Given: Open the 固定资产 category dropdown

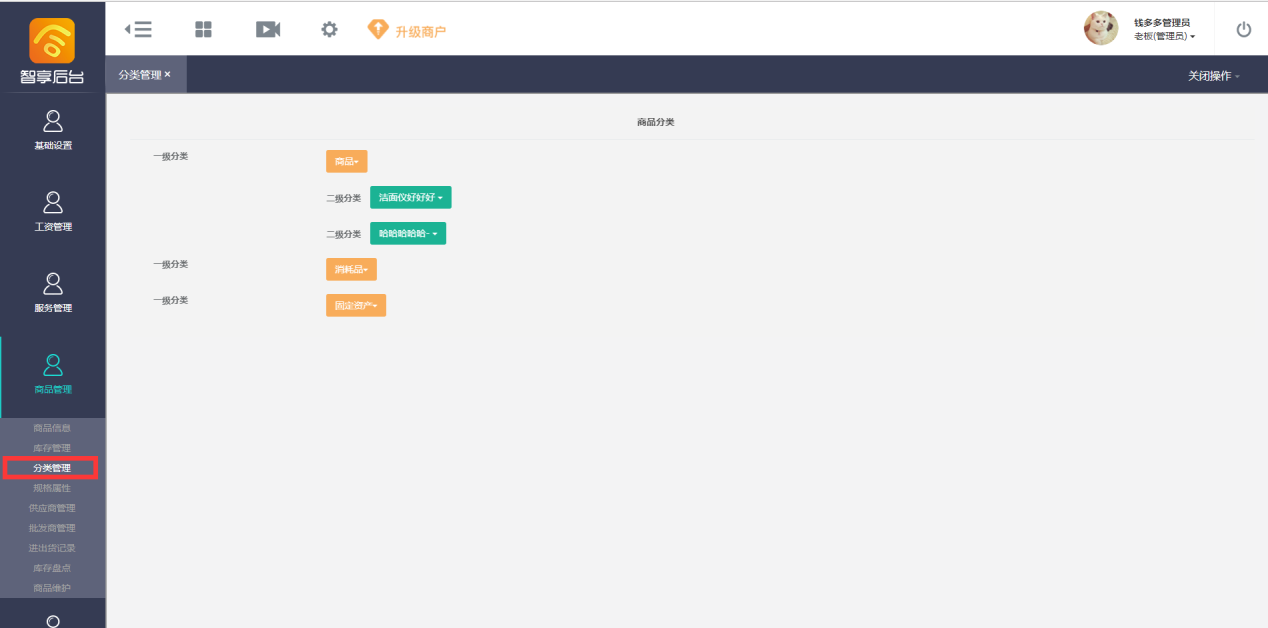Looking at the screenshot, I should pos(355,305).
